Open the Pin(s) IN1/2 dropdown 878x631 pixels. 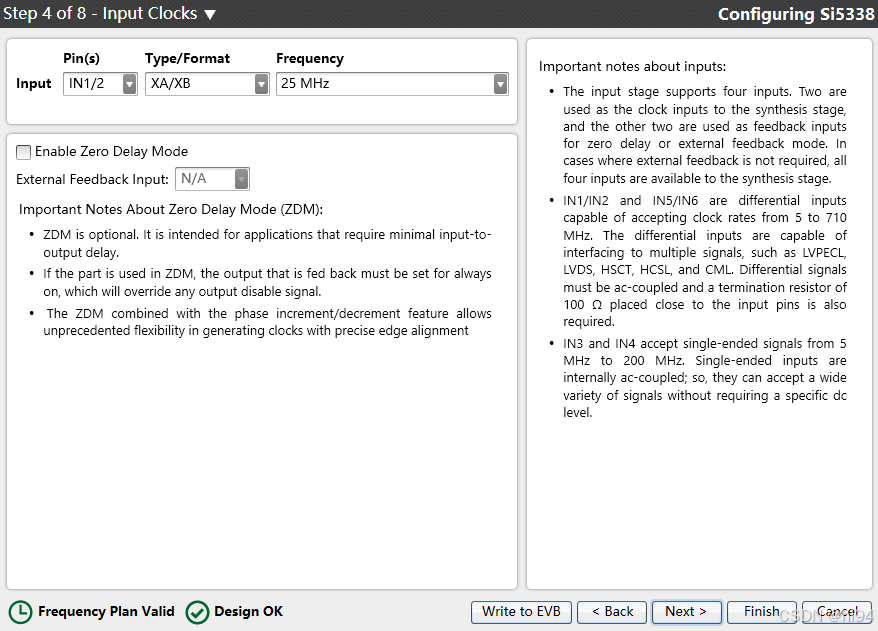pos(100,84)
